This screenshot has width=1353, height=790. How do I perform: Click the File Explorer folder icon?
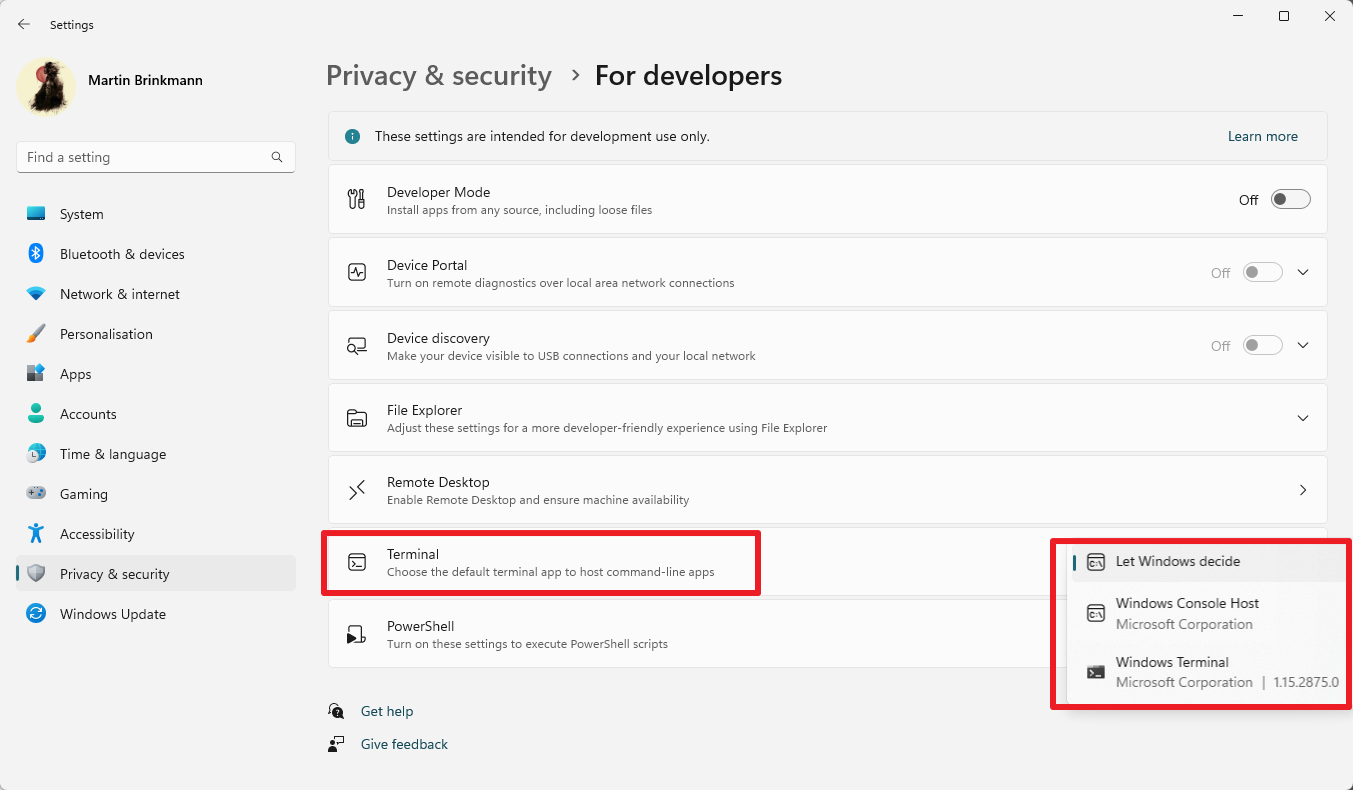(357, 418)
